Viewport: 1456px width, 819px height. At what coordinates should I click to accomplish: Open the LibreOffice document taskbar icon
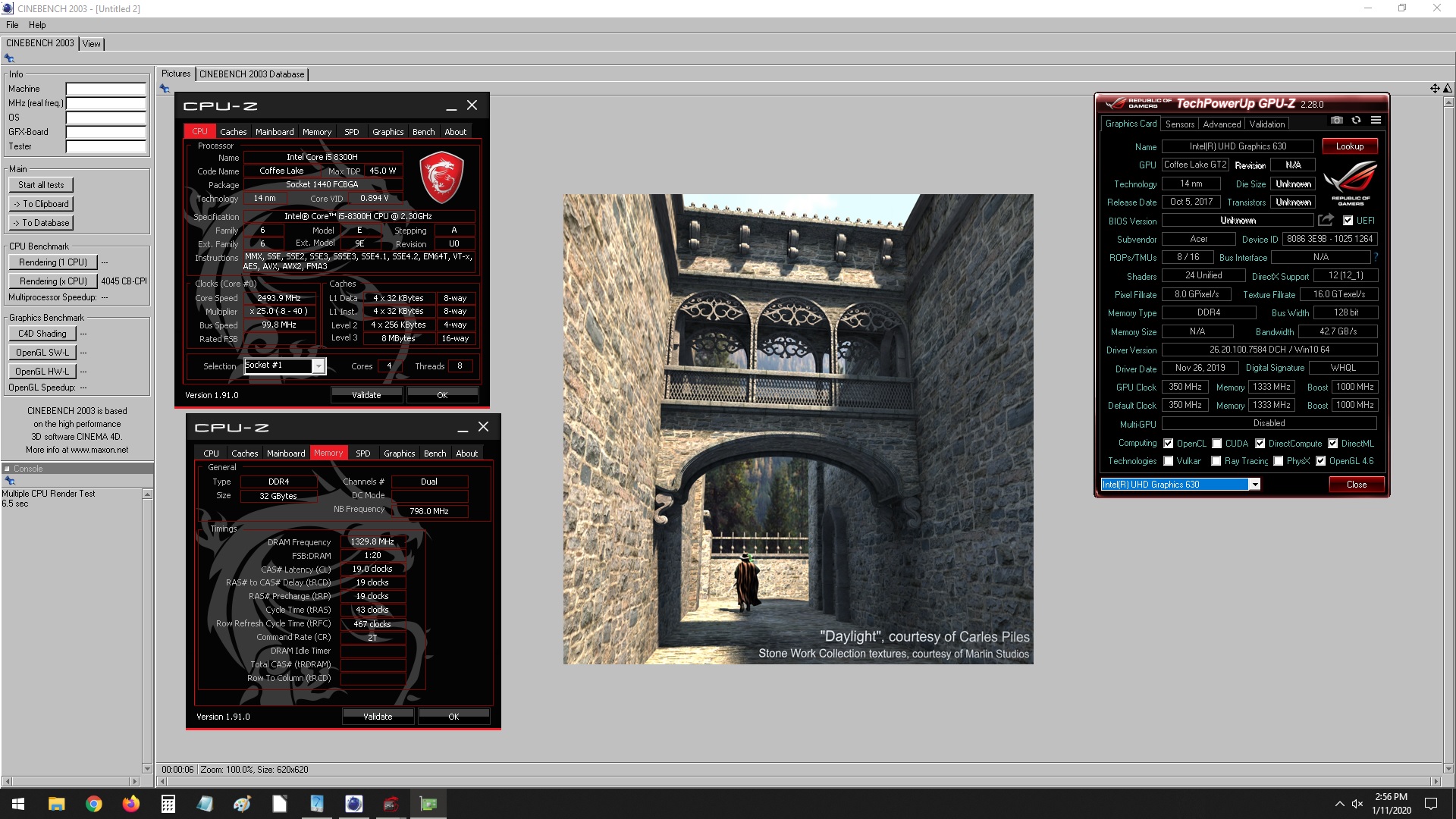pyautogui.click(x=279, y=804)
